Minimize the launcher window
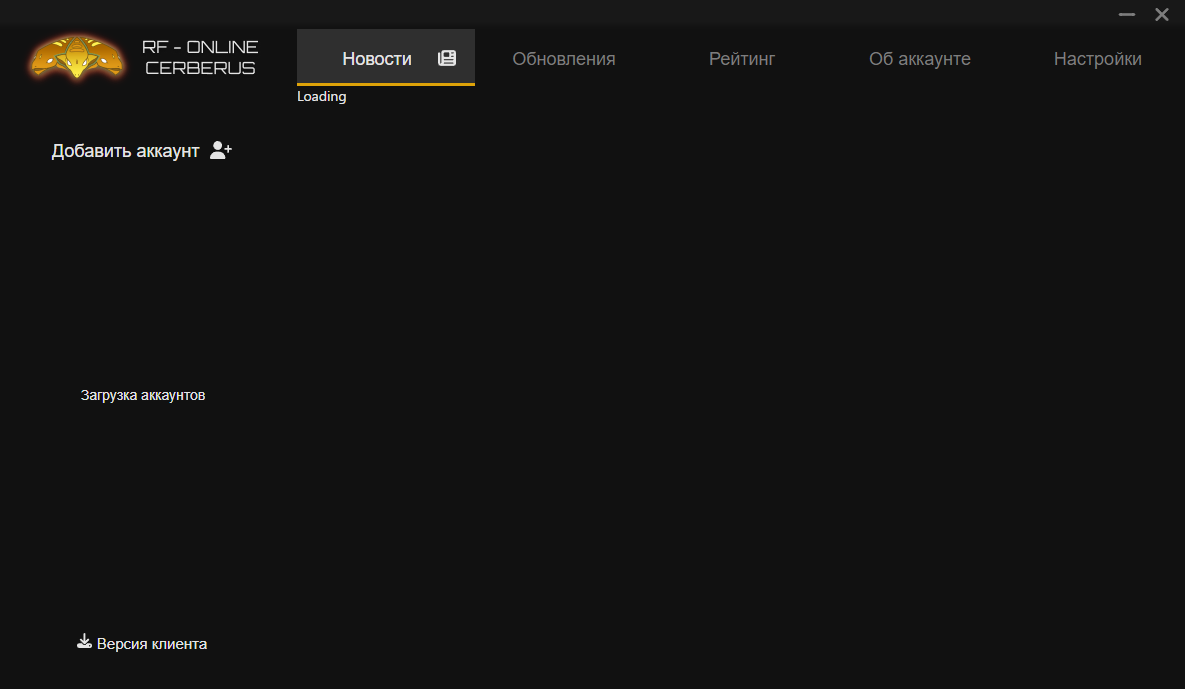1185x689 pixels. coord(1126,15)
